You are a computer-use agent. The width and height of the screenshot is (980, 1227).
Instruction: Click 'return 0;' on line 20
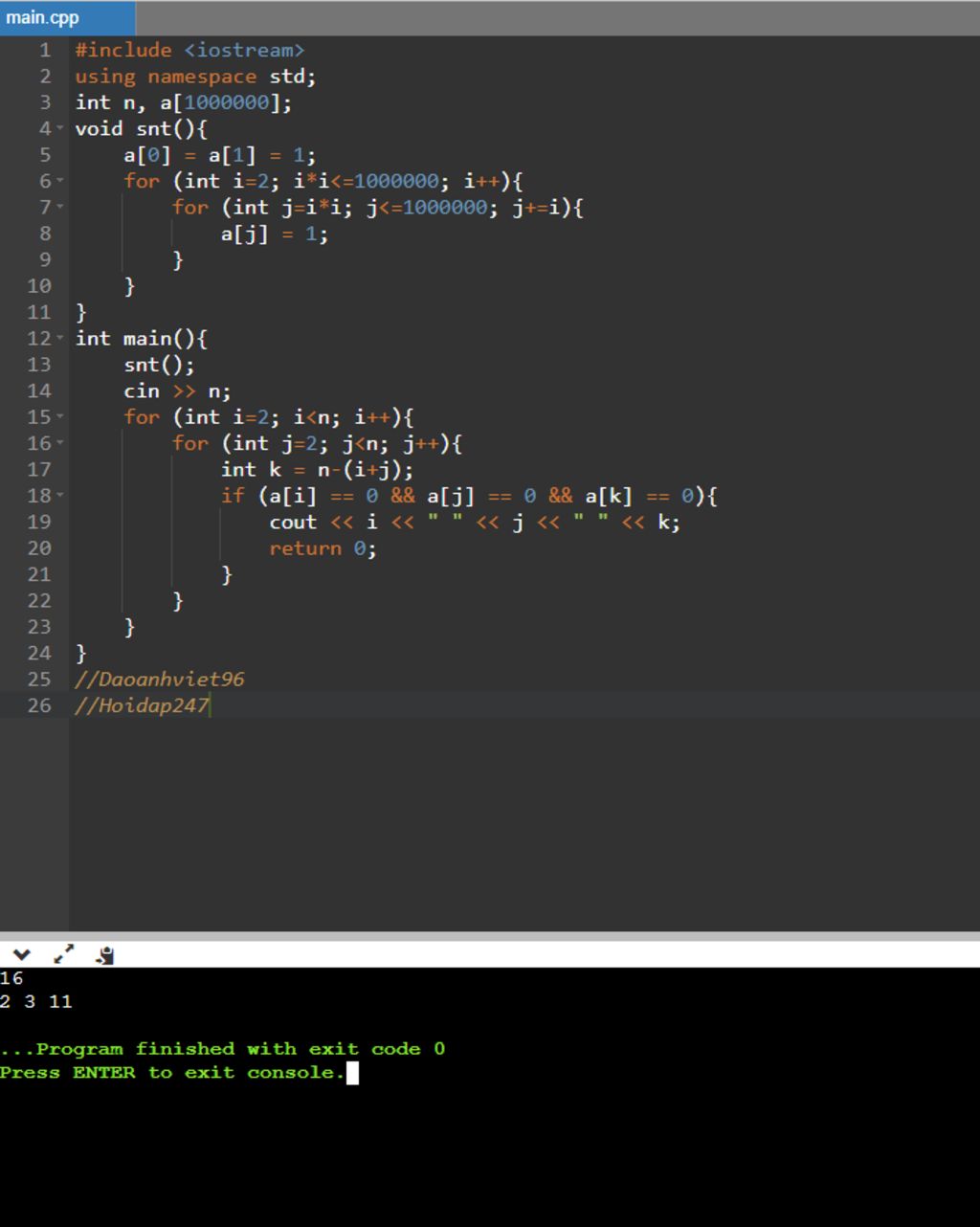pyautogui.click(x=323, y=548)
